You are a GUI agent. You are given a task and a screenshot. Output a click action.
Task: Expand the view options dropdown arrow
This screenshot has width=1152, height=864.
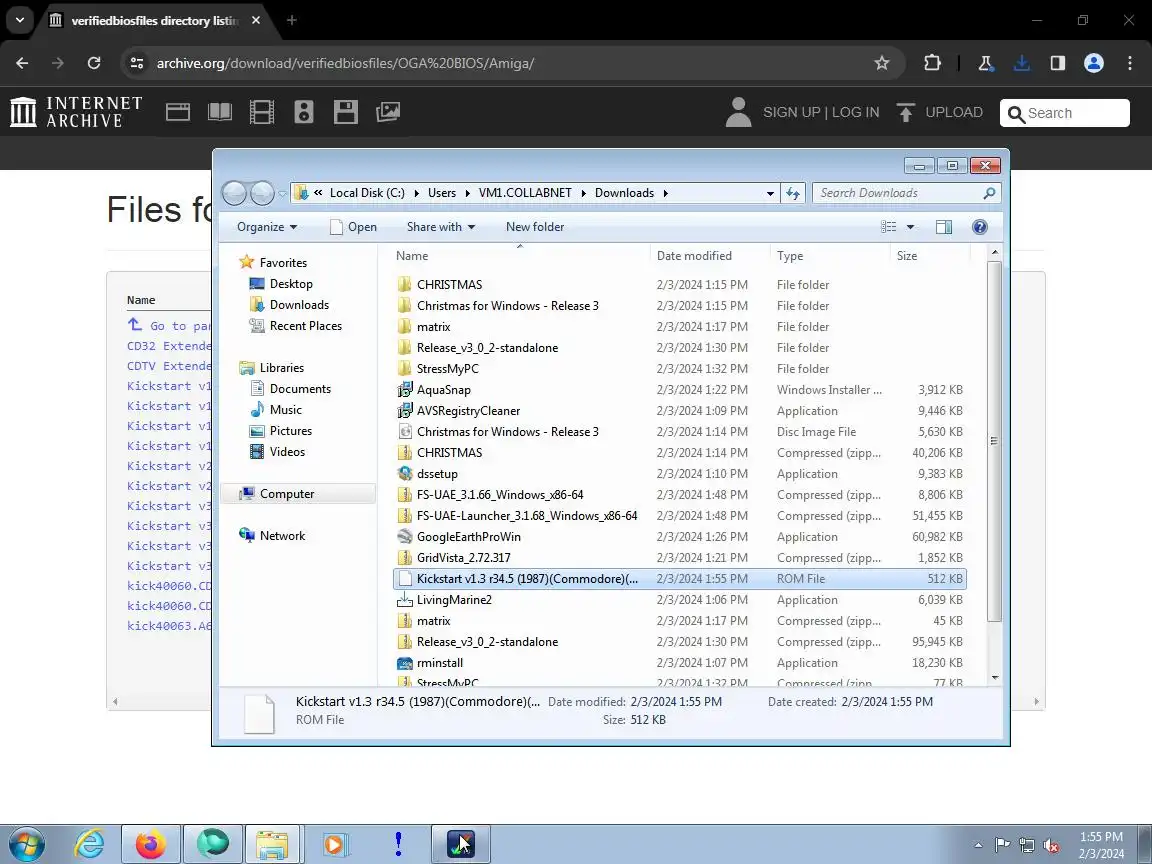(x=910, y=227)
